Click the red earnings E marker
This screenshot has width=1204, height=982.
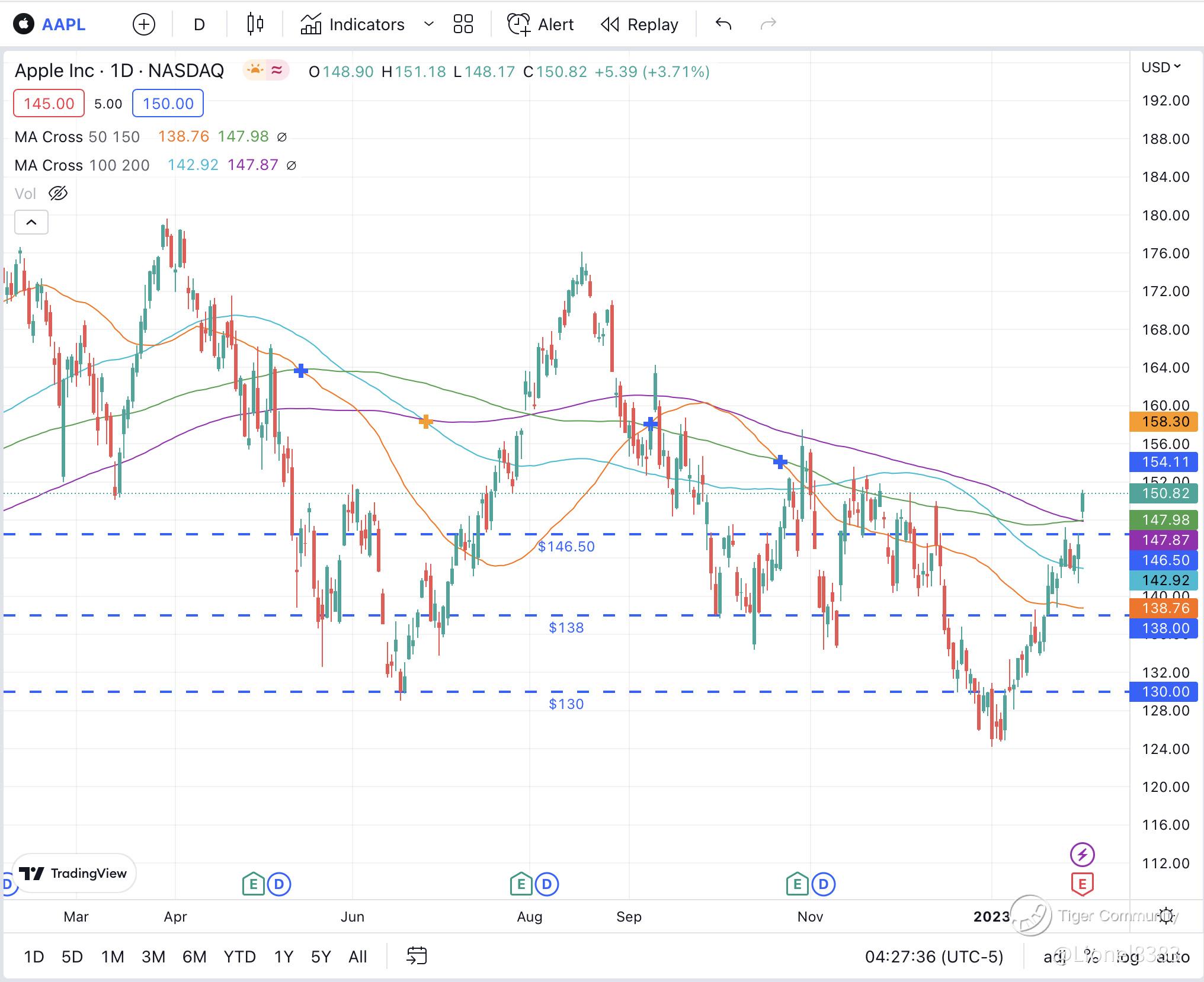pos(1082,884)
